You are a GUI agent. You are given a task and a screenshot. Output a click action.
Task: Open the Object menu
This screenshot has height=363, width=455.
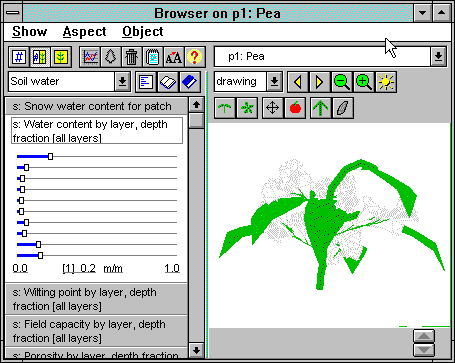(x=143, y=32)
